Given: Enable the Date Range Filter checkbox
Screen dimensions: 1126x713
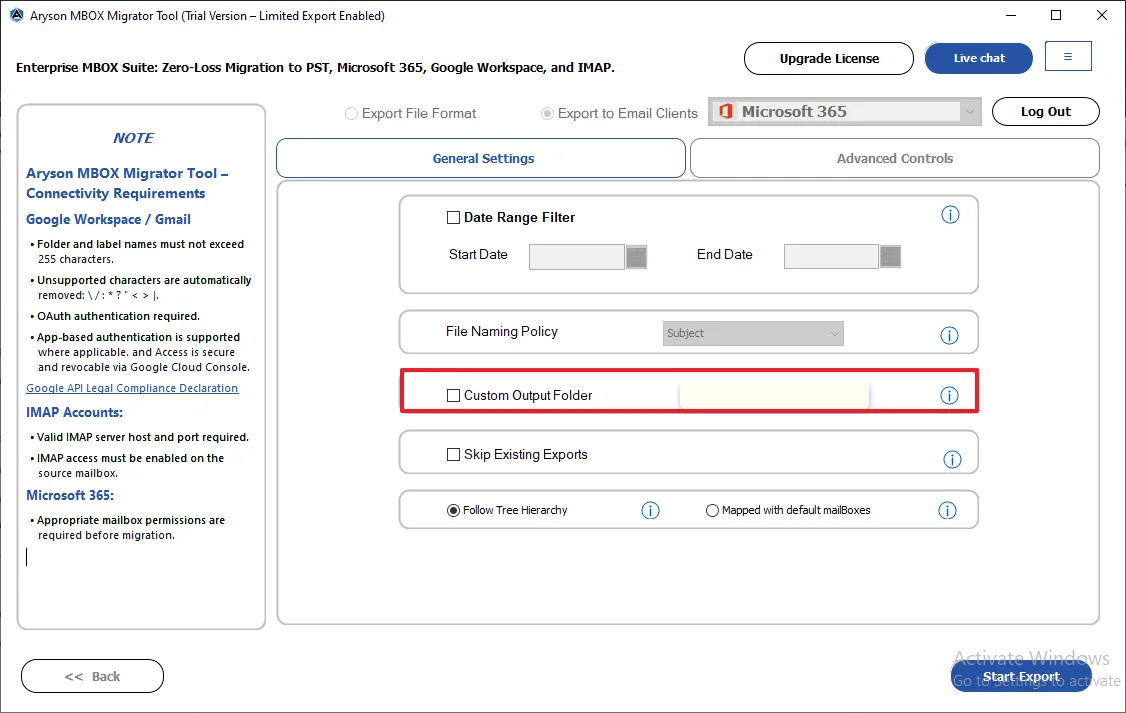Looking at the screenshot, I should point(453,218).
